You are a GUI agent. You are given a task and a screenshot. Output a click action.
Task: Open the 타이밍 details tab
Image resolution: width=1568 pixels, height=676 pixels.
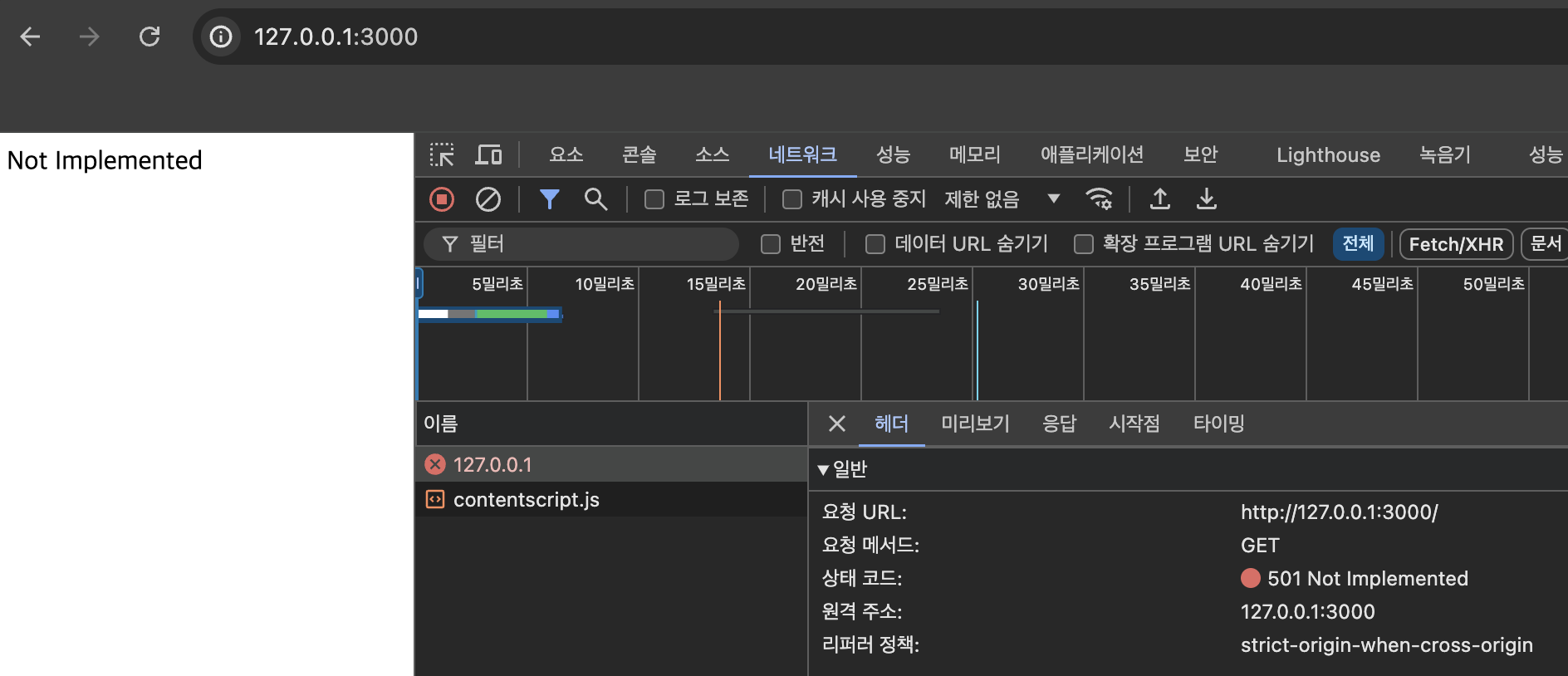1219,424
